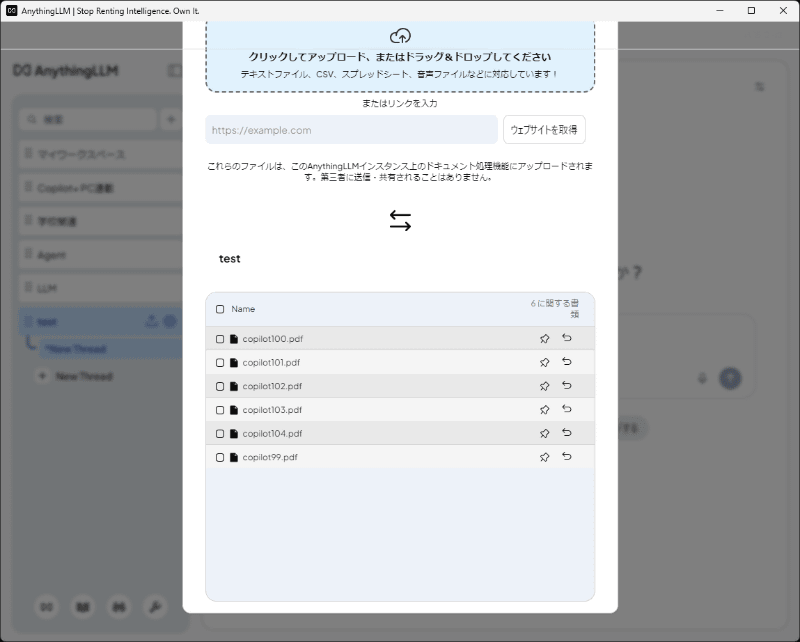Remove copilot103.pdf with its return arrow
Viewport: 800px width, 642px height.
pos(567,409)
